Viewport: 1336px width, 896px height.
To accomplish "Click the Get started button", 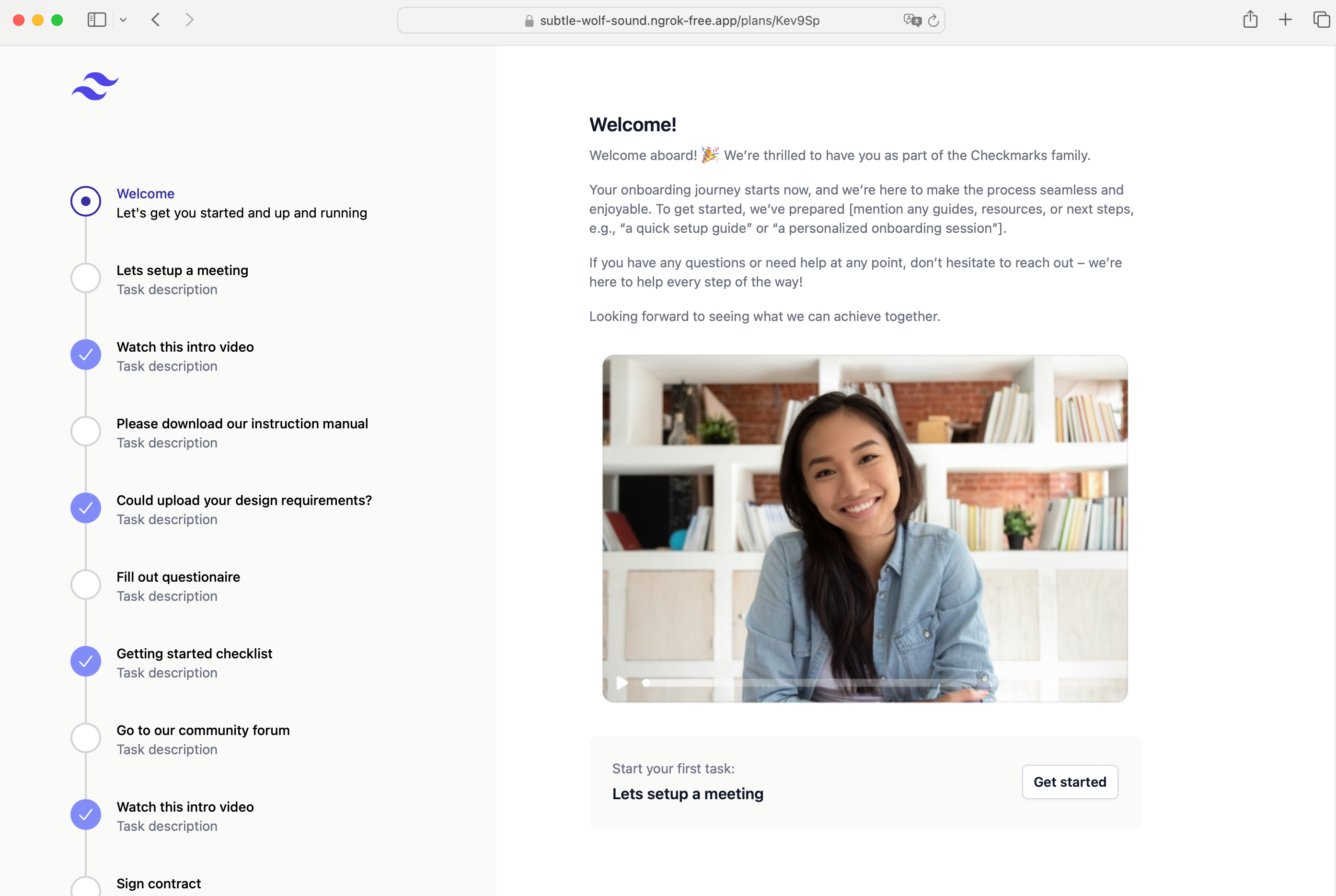I will (x=1070, y=781).
